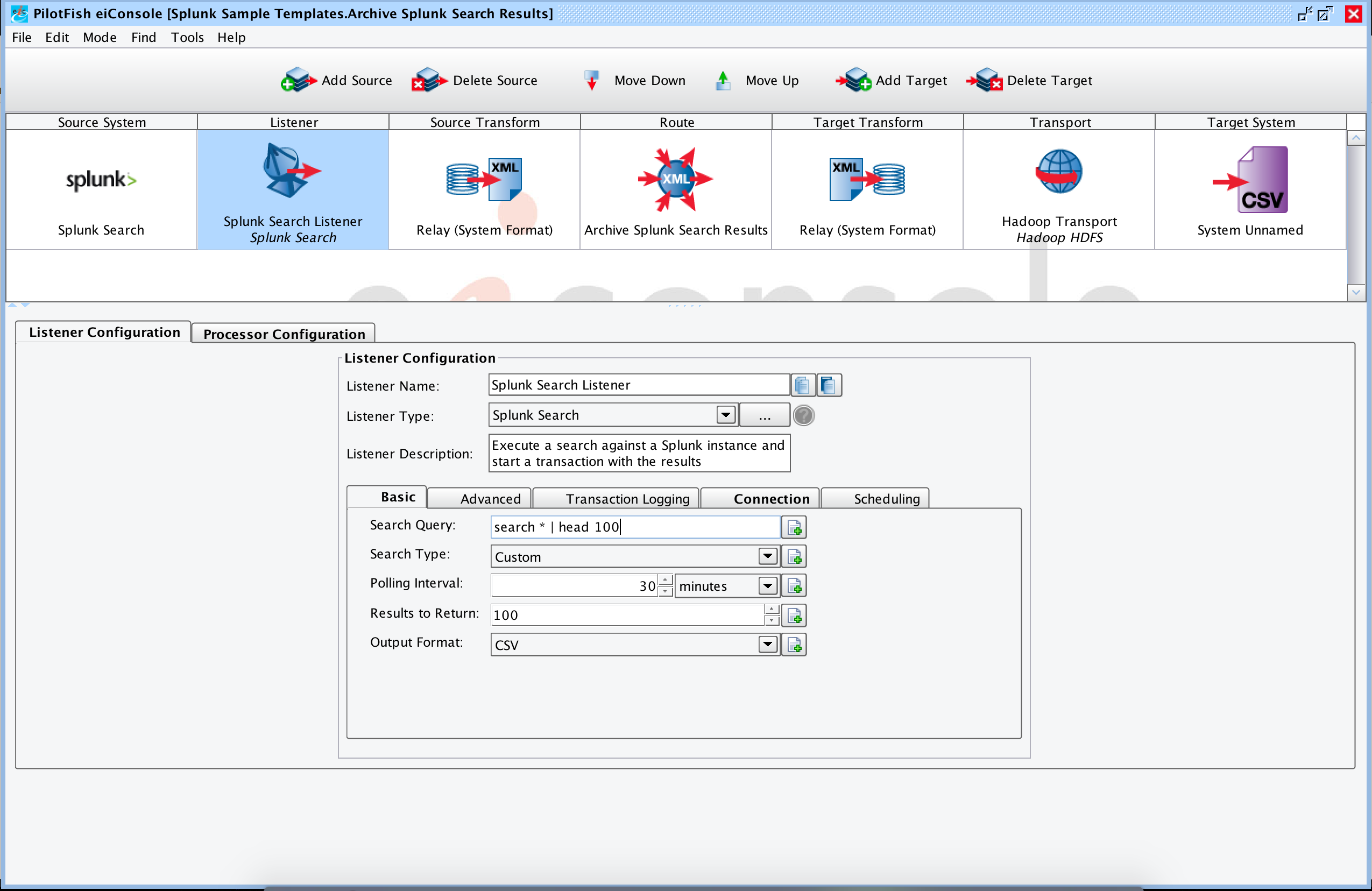Viewport: 1372px width, 891px height.
Task: Click the PilotFish application icon in title bar
Action: [18, 13]
